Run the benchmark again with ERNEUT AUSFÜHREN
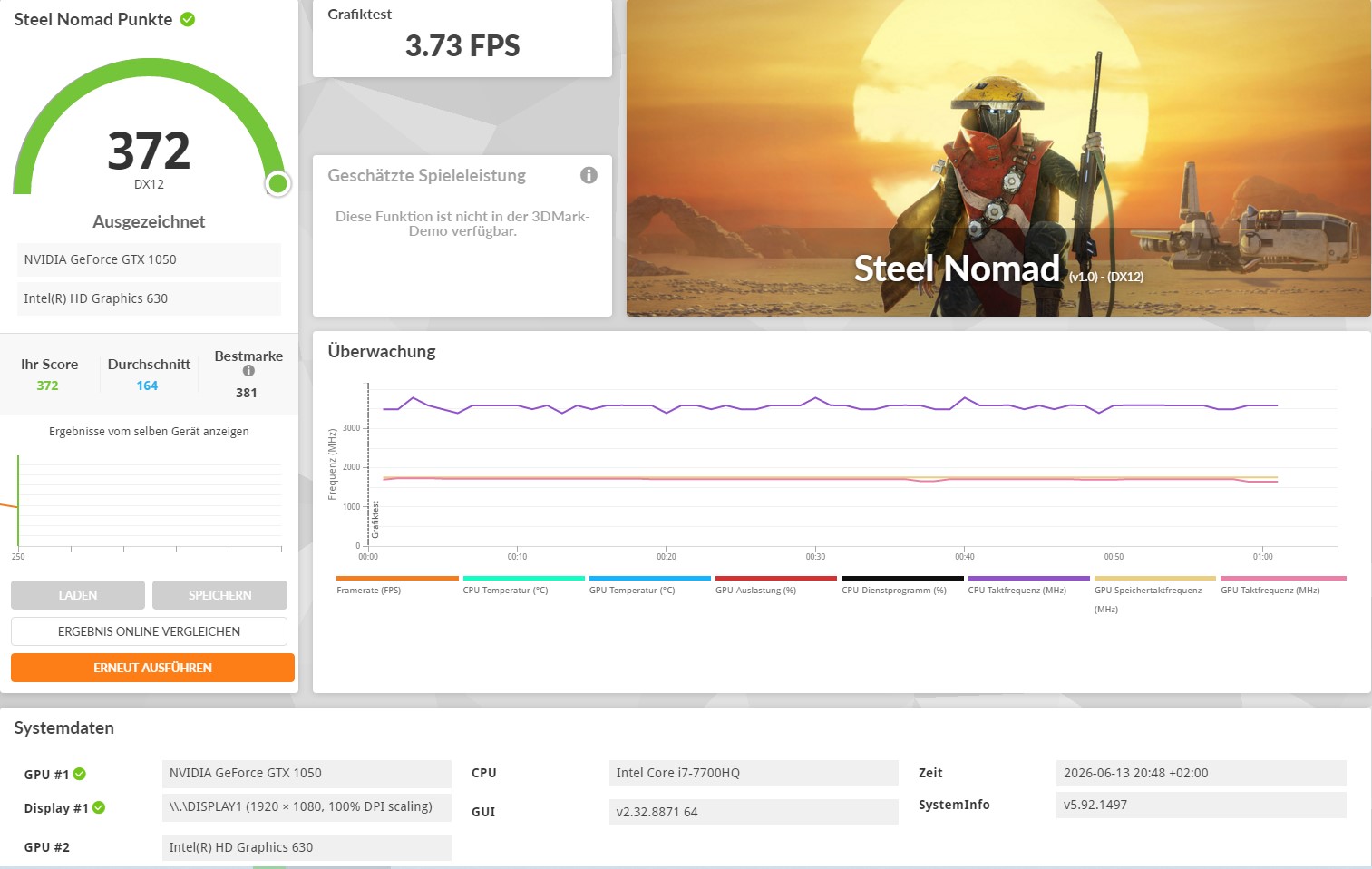 tap(152, 668)
